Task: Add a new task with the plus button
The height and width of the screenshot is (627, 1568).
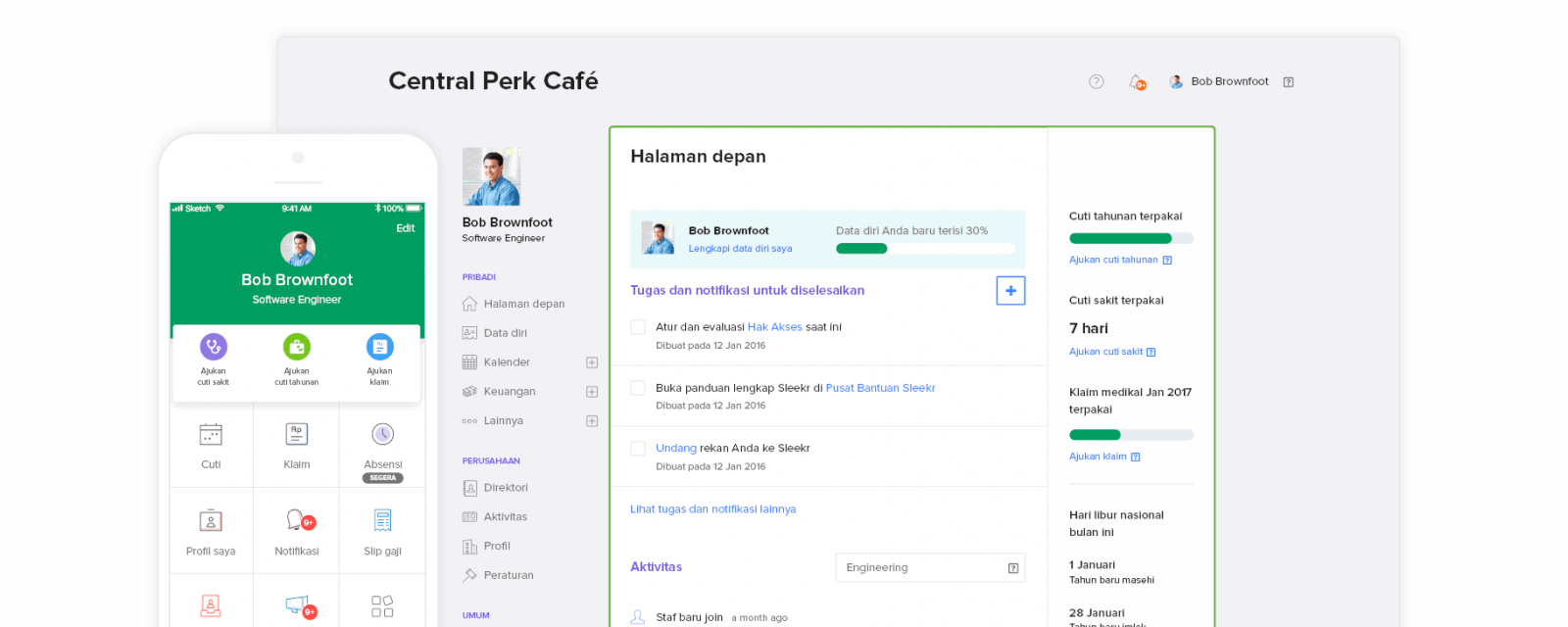Action: point(1010,291)
